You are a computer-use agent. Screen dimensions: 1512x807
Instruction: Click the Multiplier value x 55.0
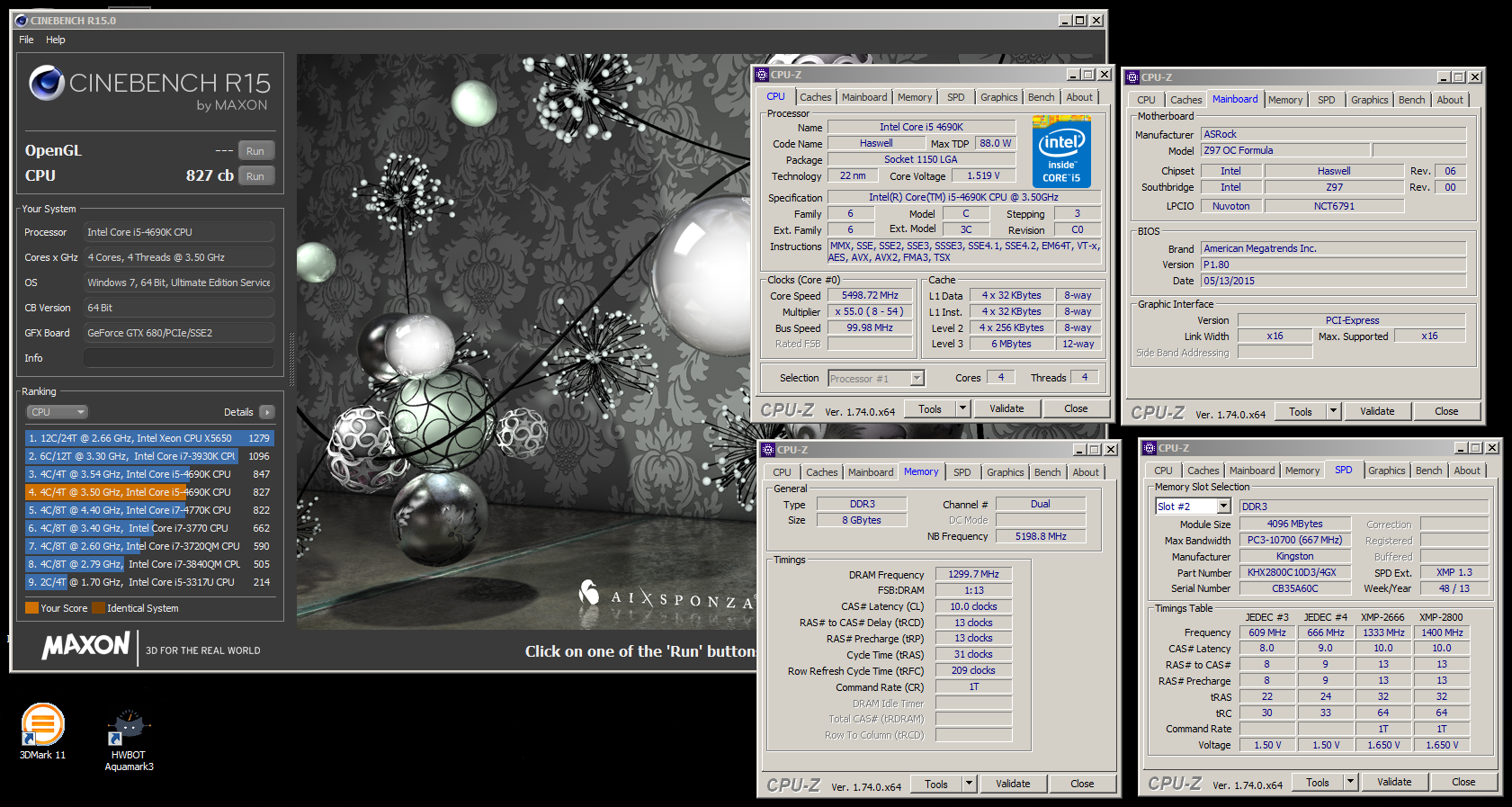click(870, 311)
